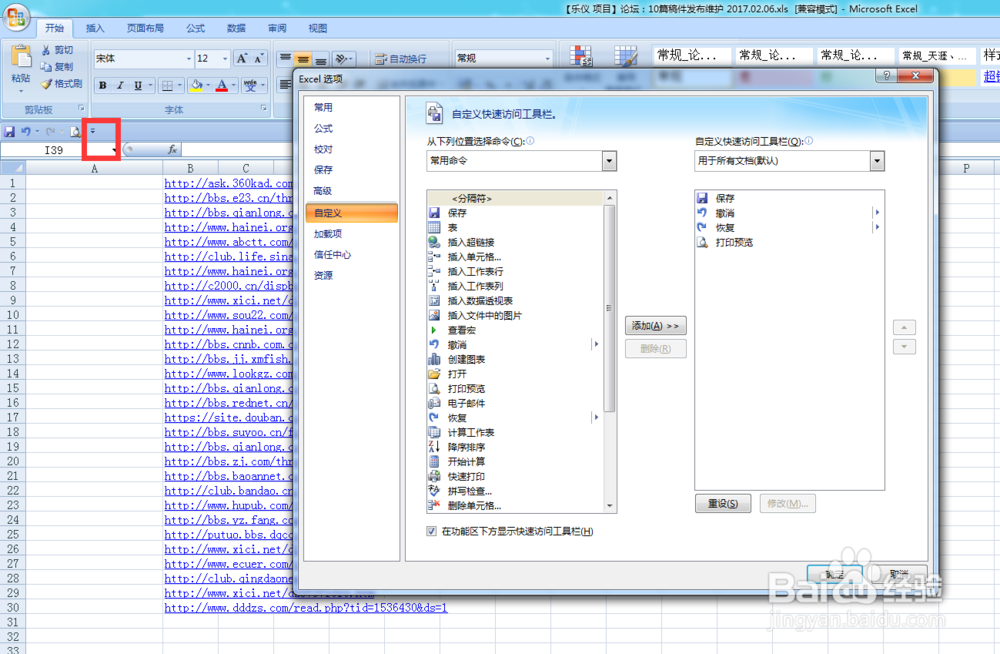Select 快速打印 in the command list
The width and height of the screenshot is (1000, 654).
(x=515, y=477)
